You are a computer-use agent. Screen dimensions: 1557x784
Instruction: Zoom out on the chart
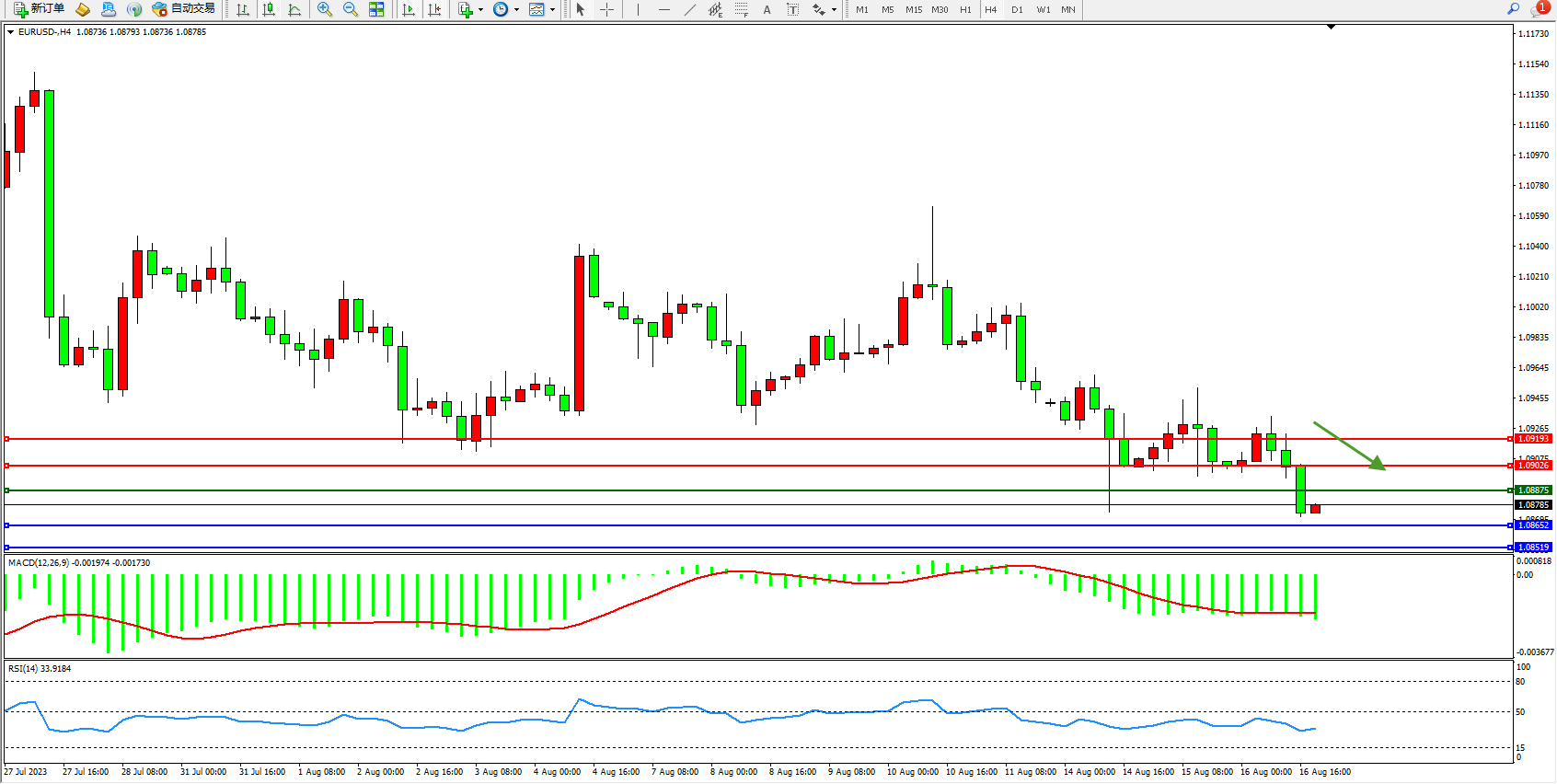pyautogui.click(x=351, y=9)
